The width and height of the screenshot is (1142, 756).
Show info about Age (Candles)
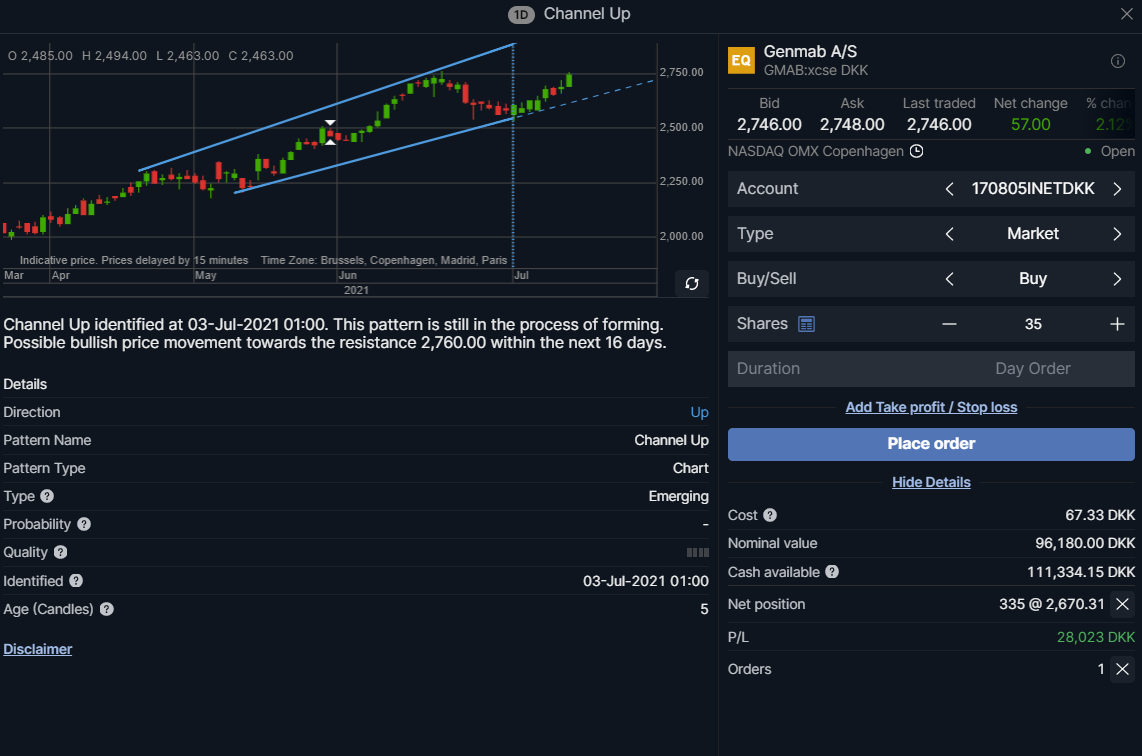coord(106,609)
